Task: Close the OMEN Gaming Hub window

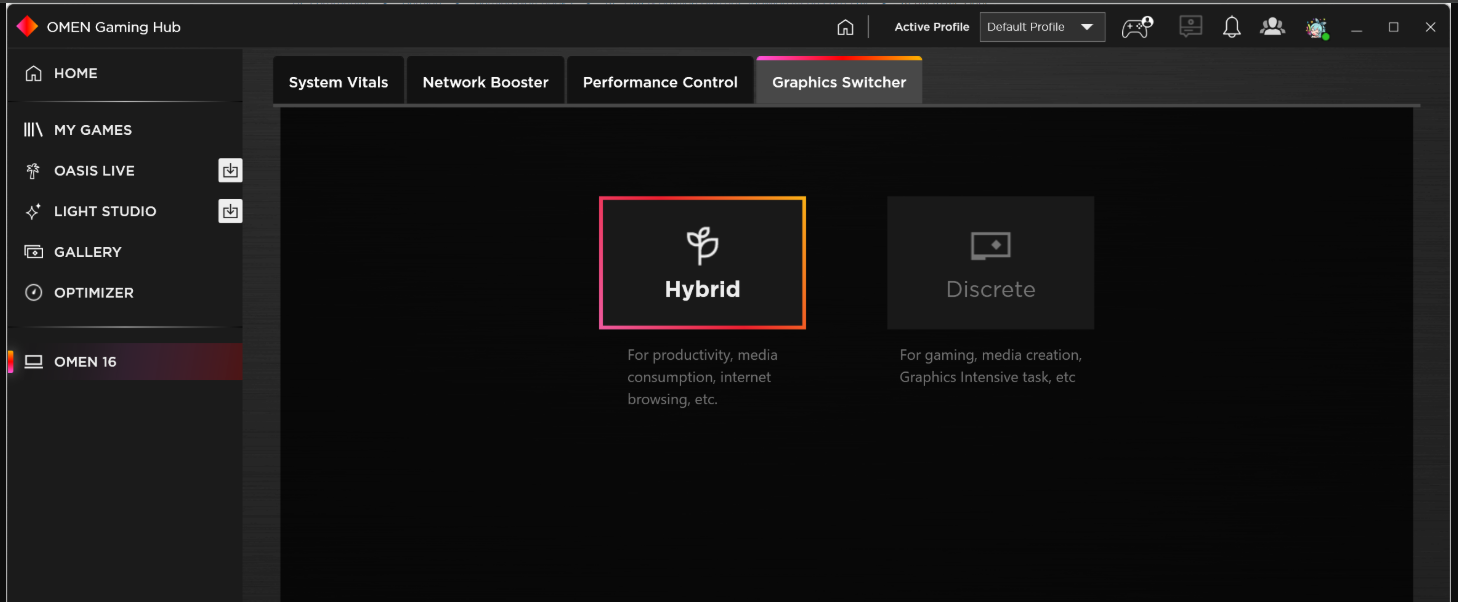Action: [1431, 28]
